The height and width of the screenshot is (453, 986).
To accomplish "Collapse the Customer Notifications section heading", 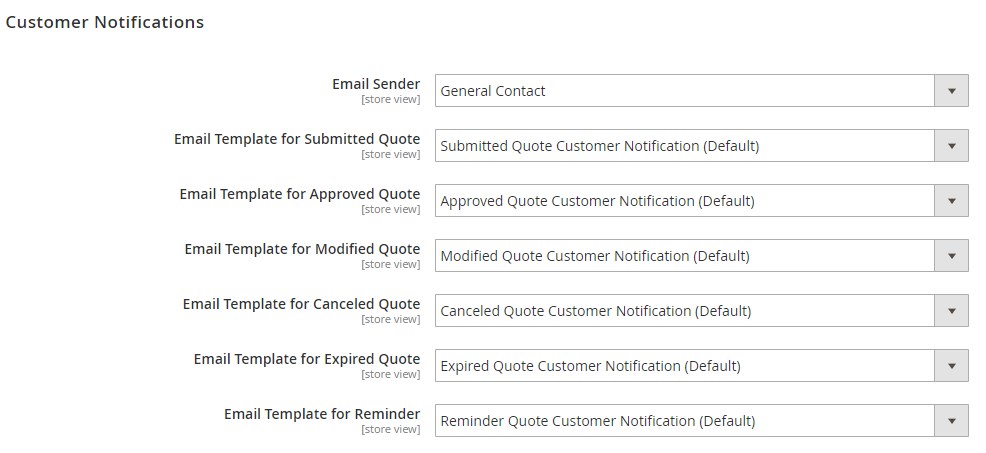I will point(105,22).
